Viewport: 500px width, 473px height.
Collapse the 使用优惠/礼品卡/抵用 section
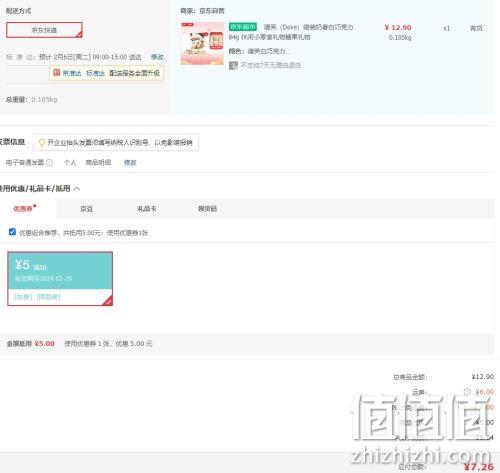pyautogui.click(x=76, y=189)
